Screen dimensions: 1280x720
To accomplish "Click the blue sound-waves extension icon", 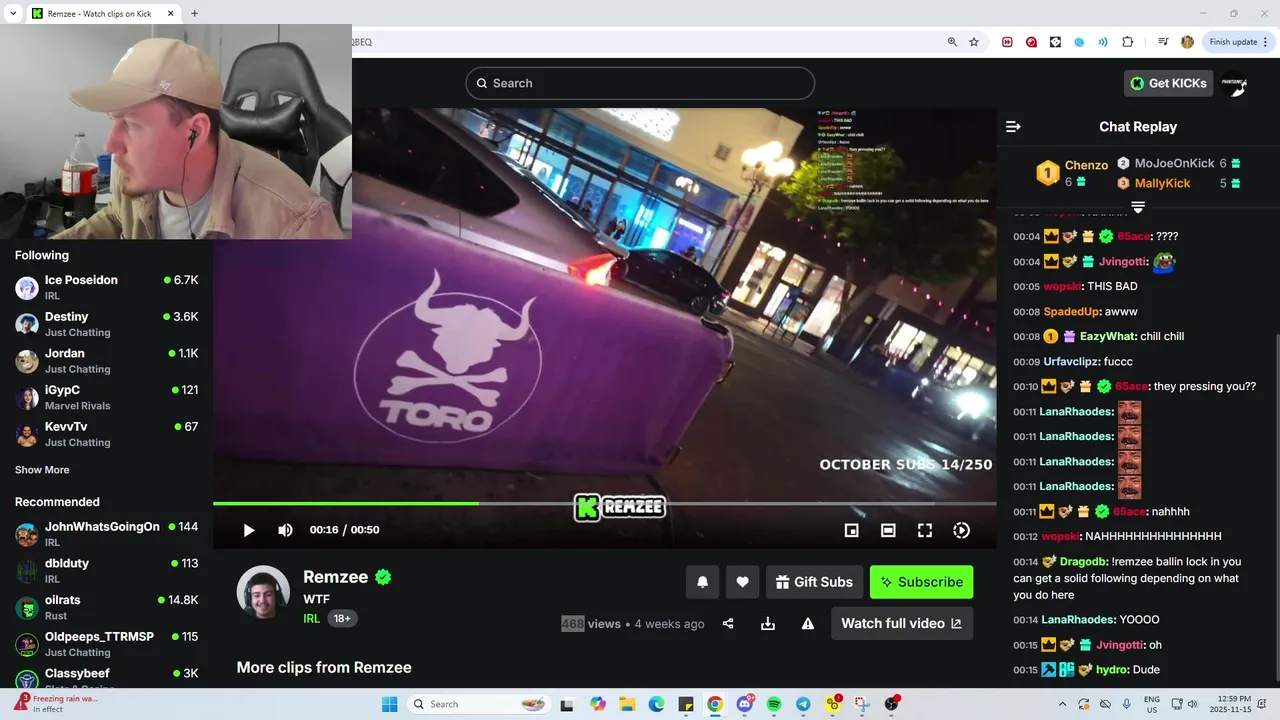I will [1103, 42].
